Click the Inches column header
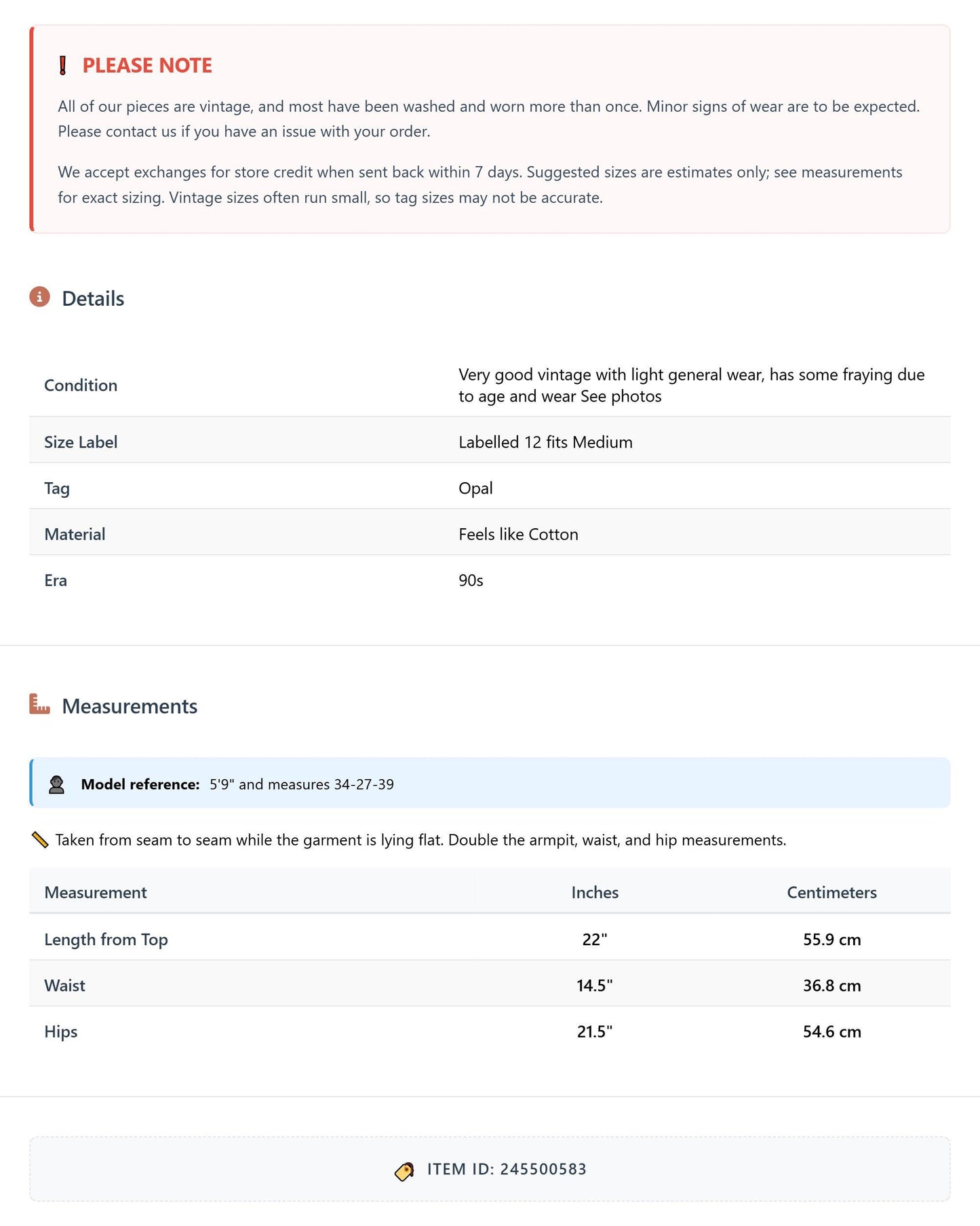Screen dimensions: 980x1226 pyautogui.click(x=595, y=892)
